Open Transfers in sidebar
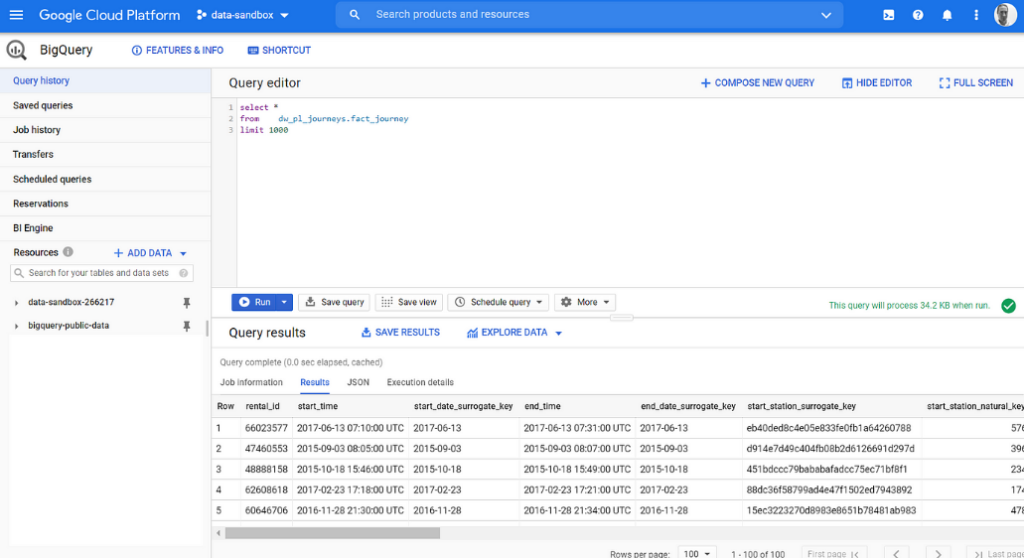The image size is (1024, 558). 105,155
